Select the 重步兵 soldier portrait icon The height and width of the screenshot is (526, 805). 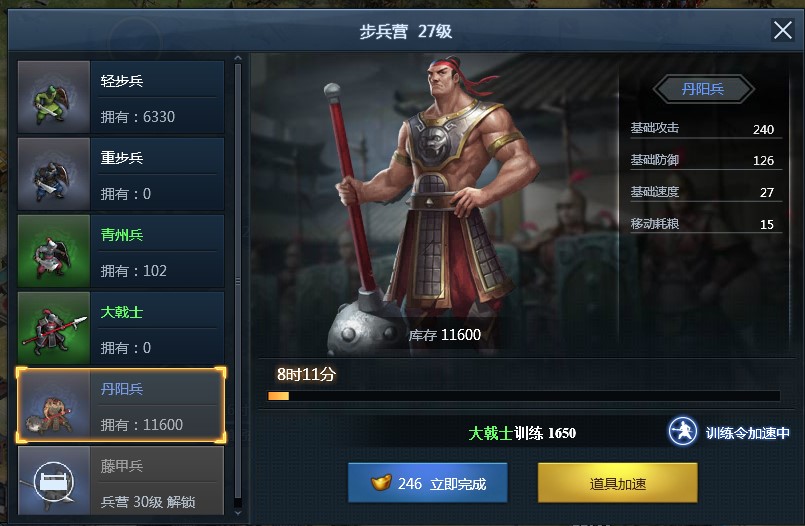[x=54, y=174]
